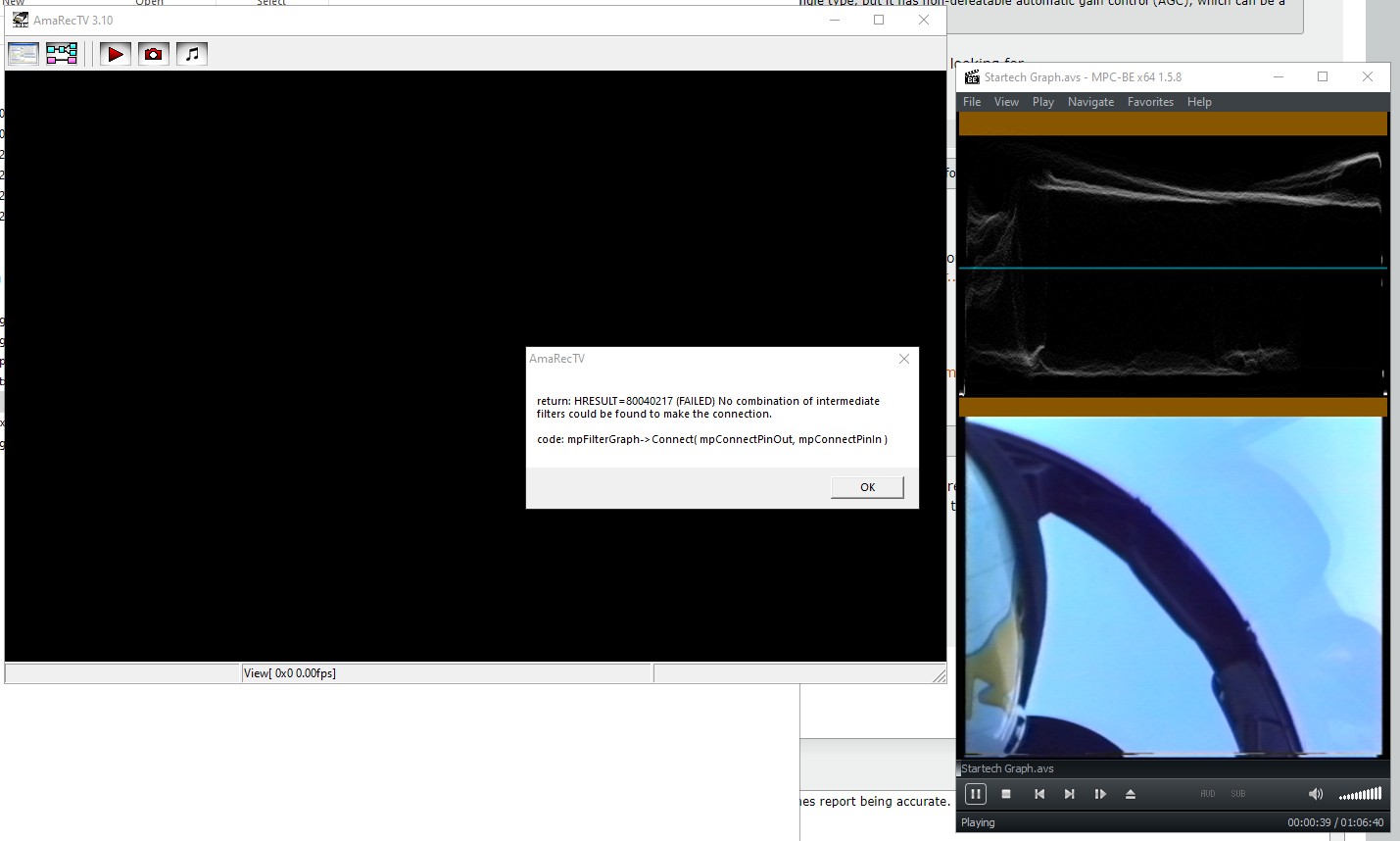Step forward one frame in MPC-BE

(x=1100, y=794)
